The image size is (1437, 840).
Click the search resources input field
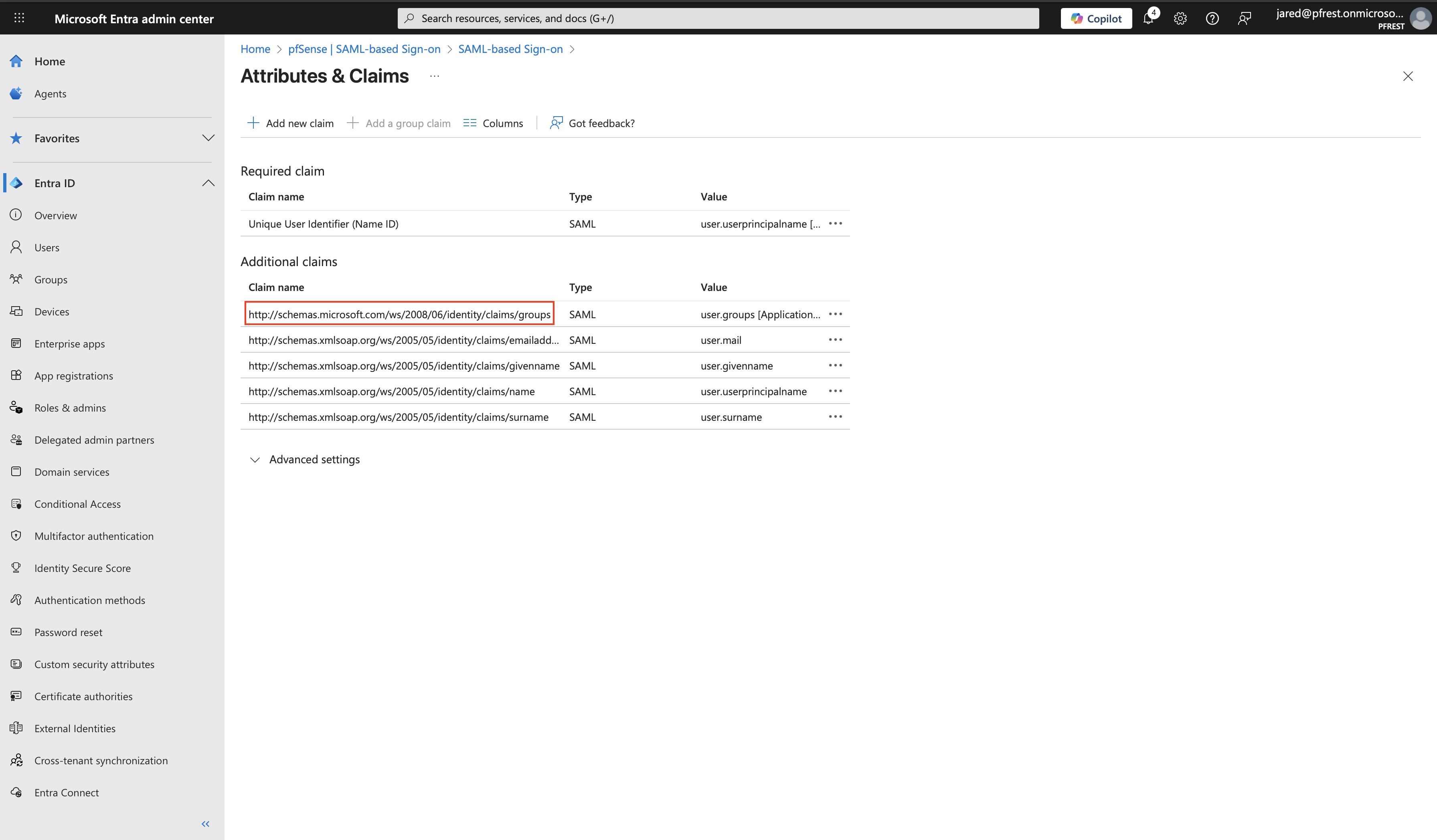tap(718, 18)
